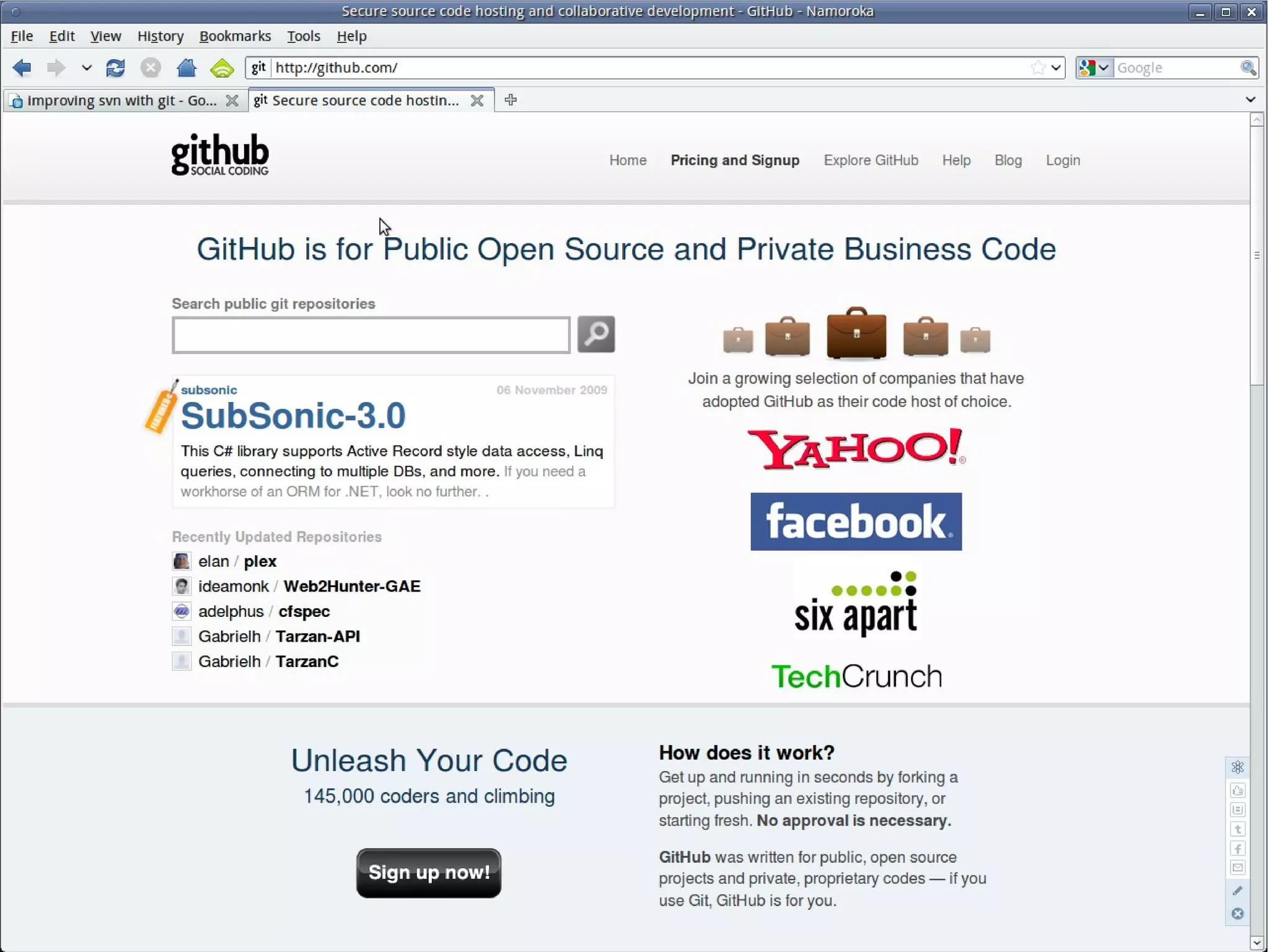
Task: Open Pricing and Signup link
Action: [x=735, y=160]
